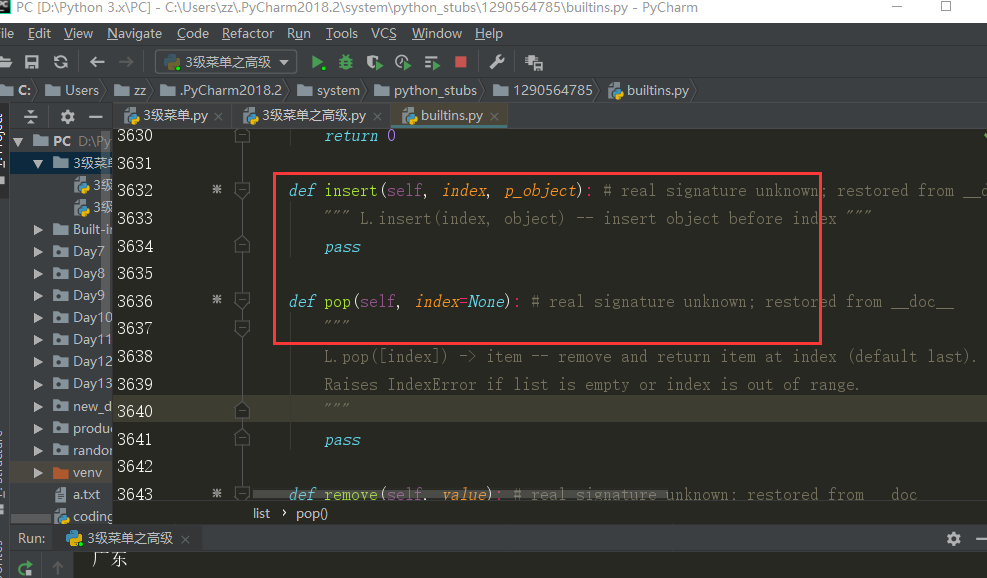Start the Debug session with the bug icon
987x578 pixels.
point(345,61)
